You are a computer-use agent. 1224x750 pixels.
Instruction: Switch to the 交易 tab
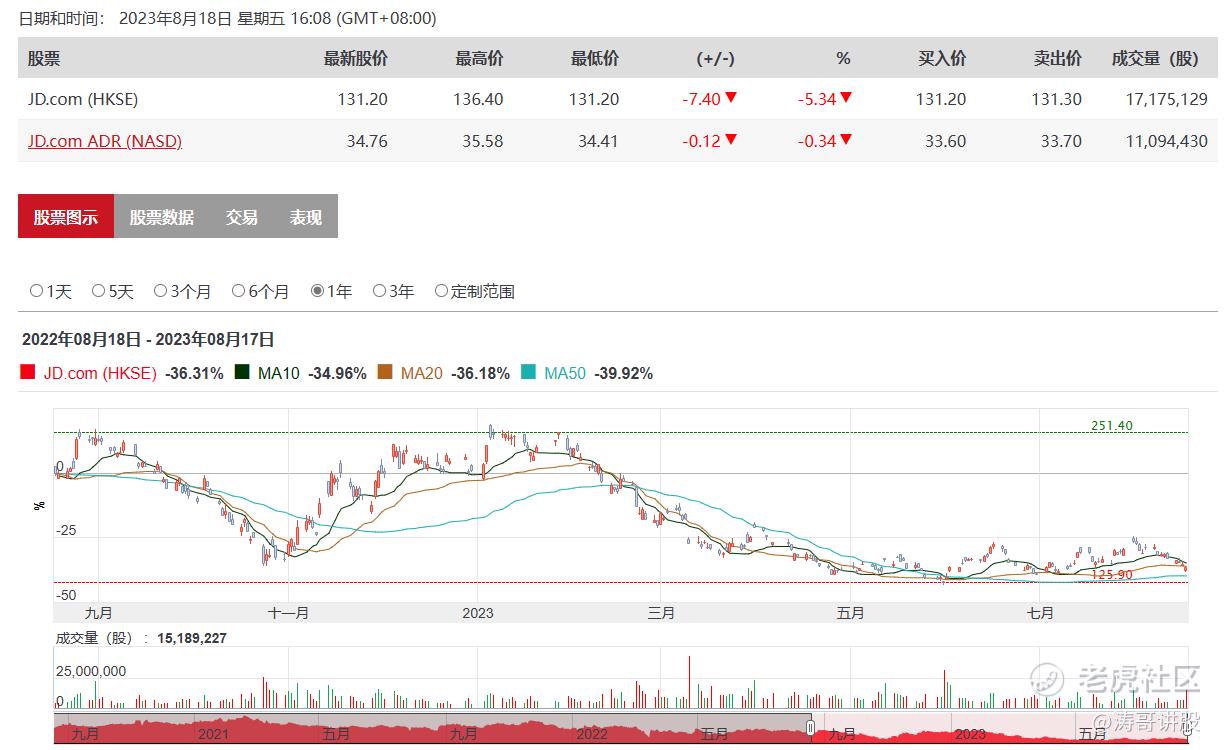click(x=242, y=216)
